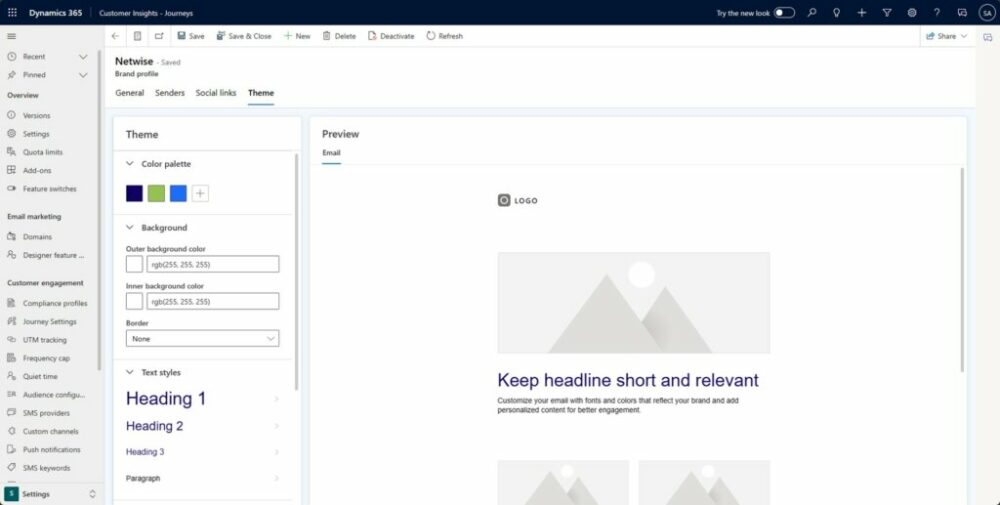Open the help question mark icon
Viewport: 1000px width, 505px height.
tap(936, 13)
